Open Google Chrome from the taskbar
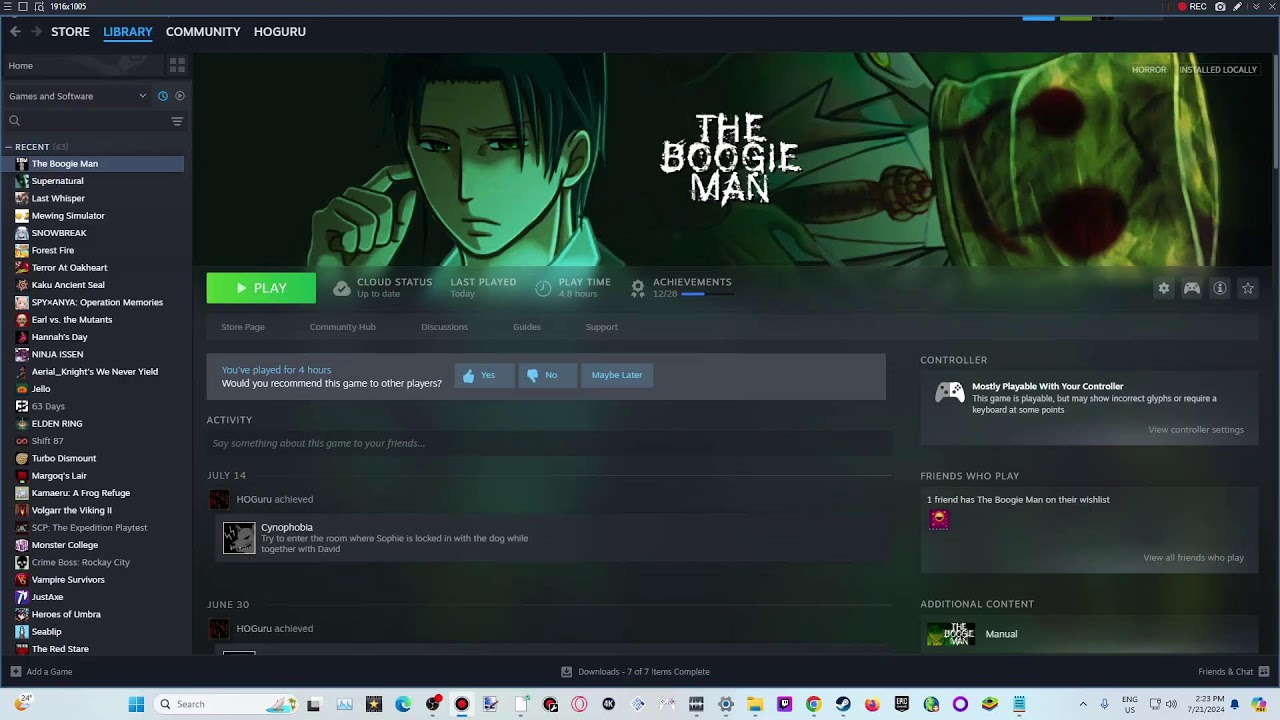1280x720 pixels. [x=814, y=704]
